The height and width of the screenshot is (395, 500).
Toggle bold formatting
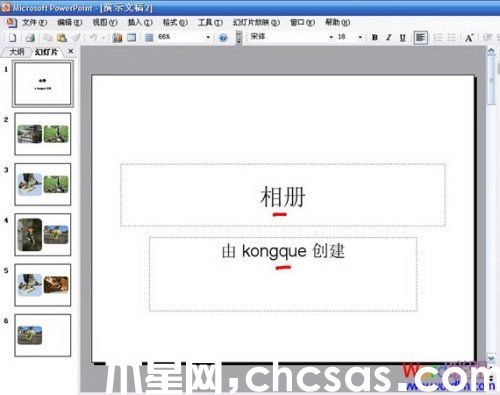375,37
